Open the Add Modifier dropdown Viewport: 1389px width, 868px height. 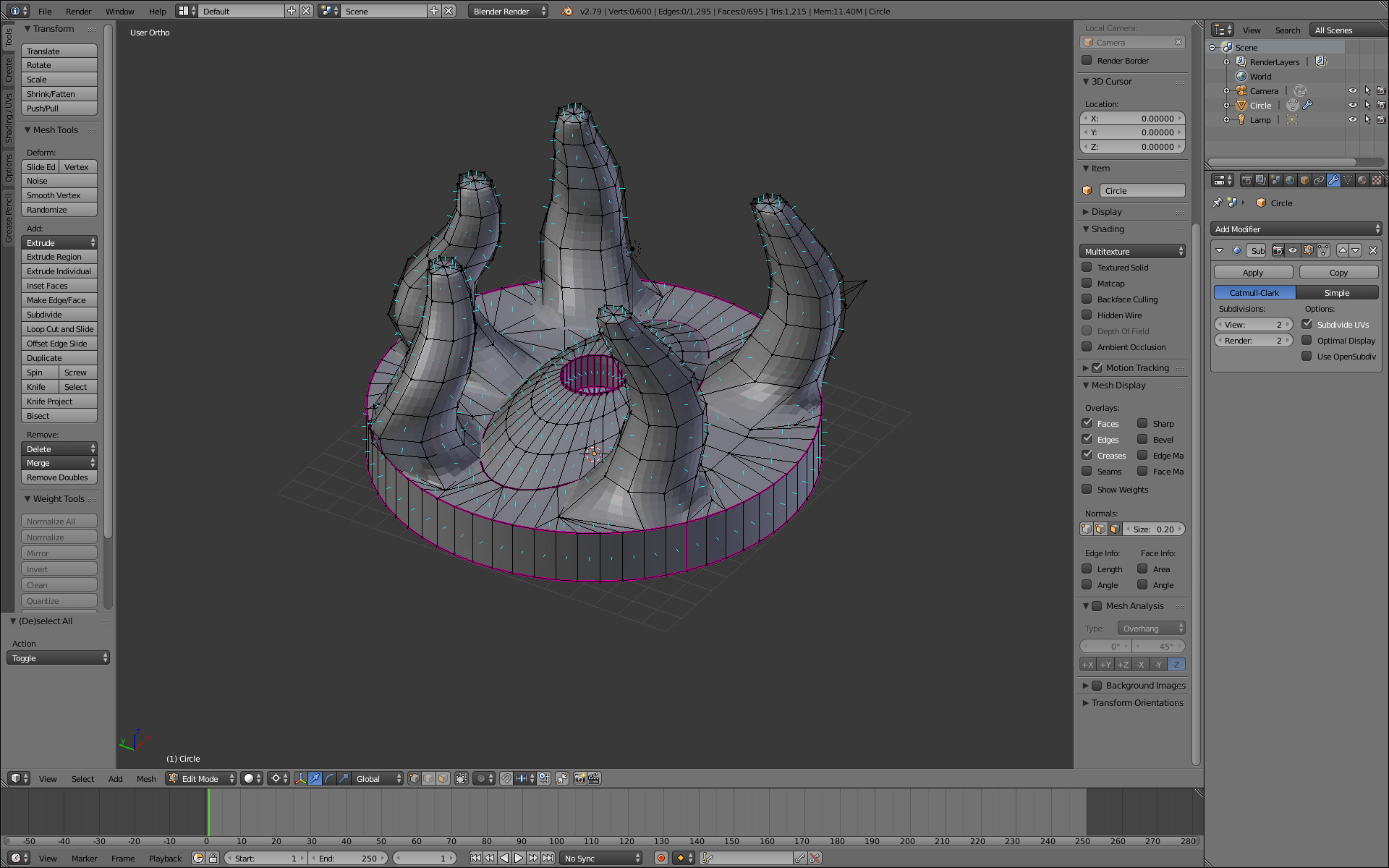[1296, 229]
